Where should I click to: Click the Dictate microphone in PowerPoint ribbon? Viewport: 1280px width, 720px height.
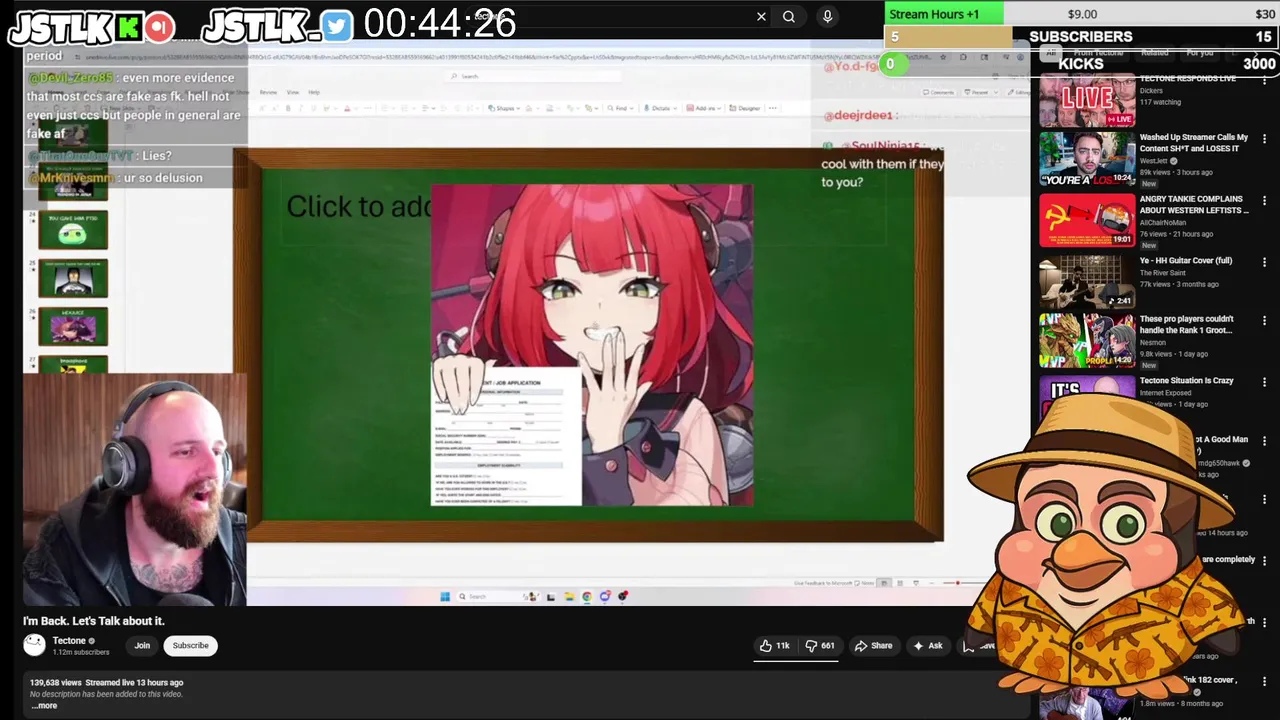click(x=661, y=108)
